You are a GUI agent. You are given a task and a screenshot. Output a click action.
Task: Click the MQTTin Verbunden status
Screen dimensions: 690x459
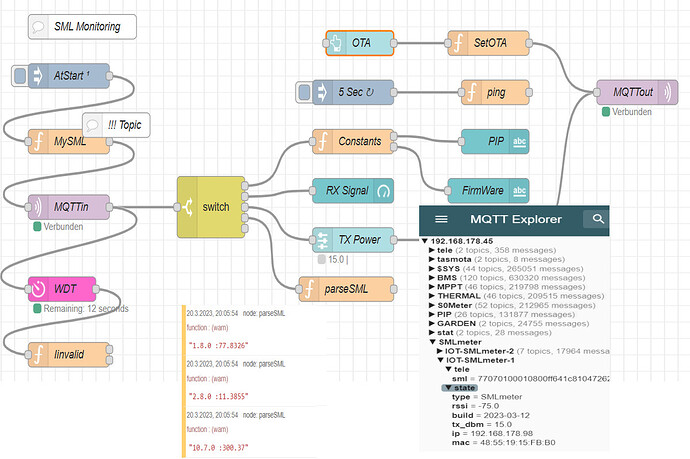[x=59, y=227]
